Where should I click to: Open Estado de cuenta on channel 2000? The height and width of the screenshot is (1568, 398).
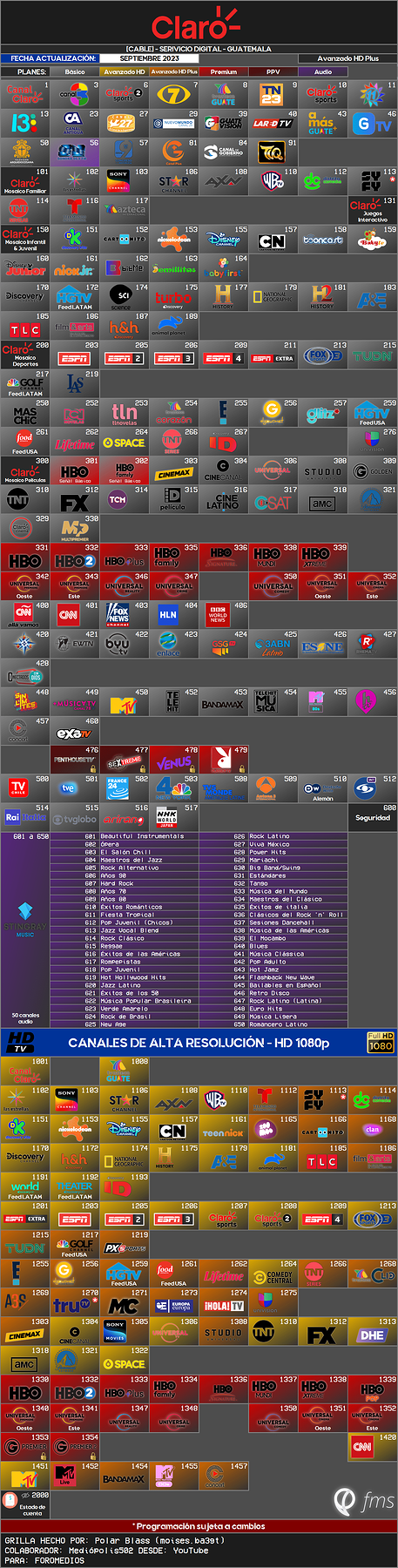[x=24, y=1503]
